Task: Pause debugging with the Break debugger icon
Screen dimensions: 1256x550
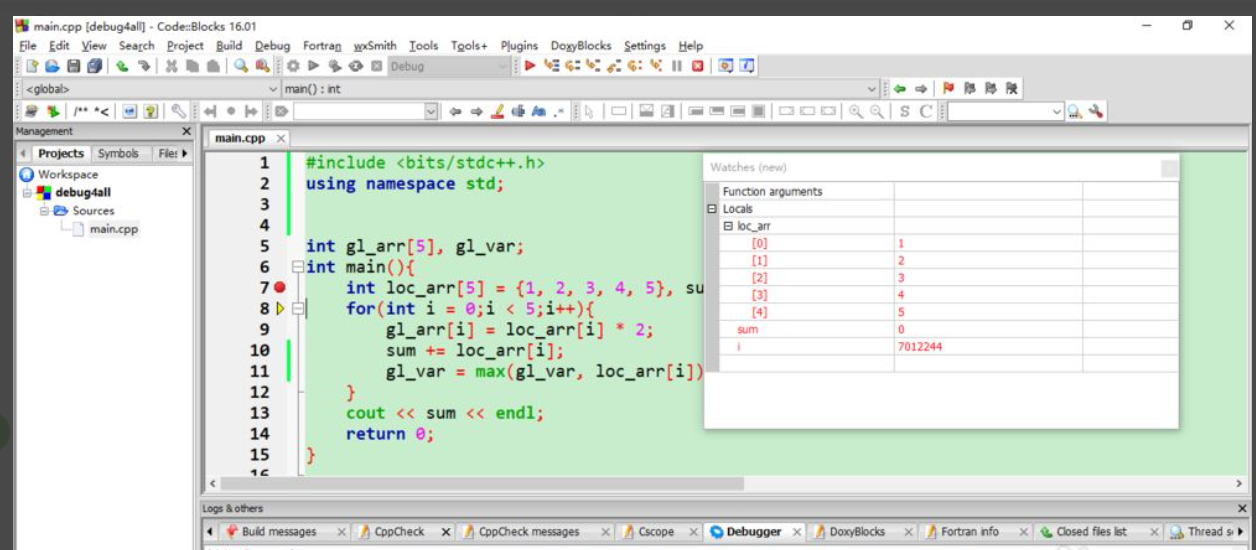Action: (x=677, y=66)
